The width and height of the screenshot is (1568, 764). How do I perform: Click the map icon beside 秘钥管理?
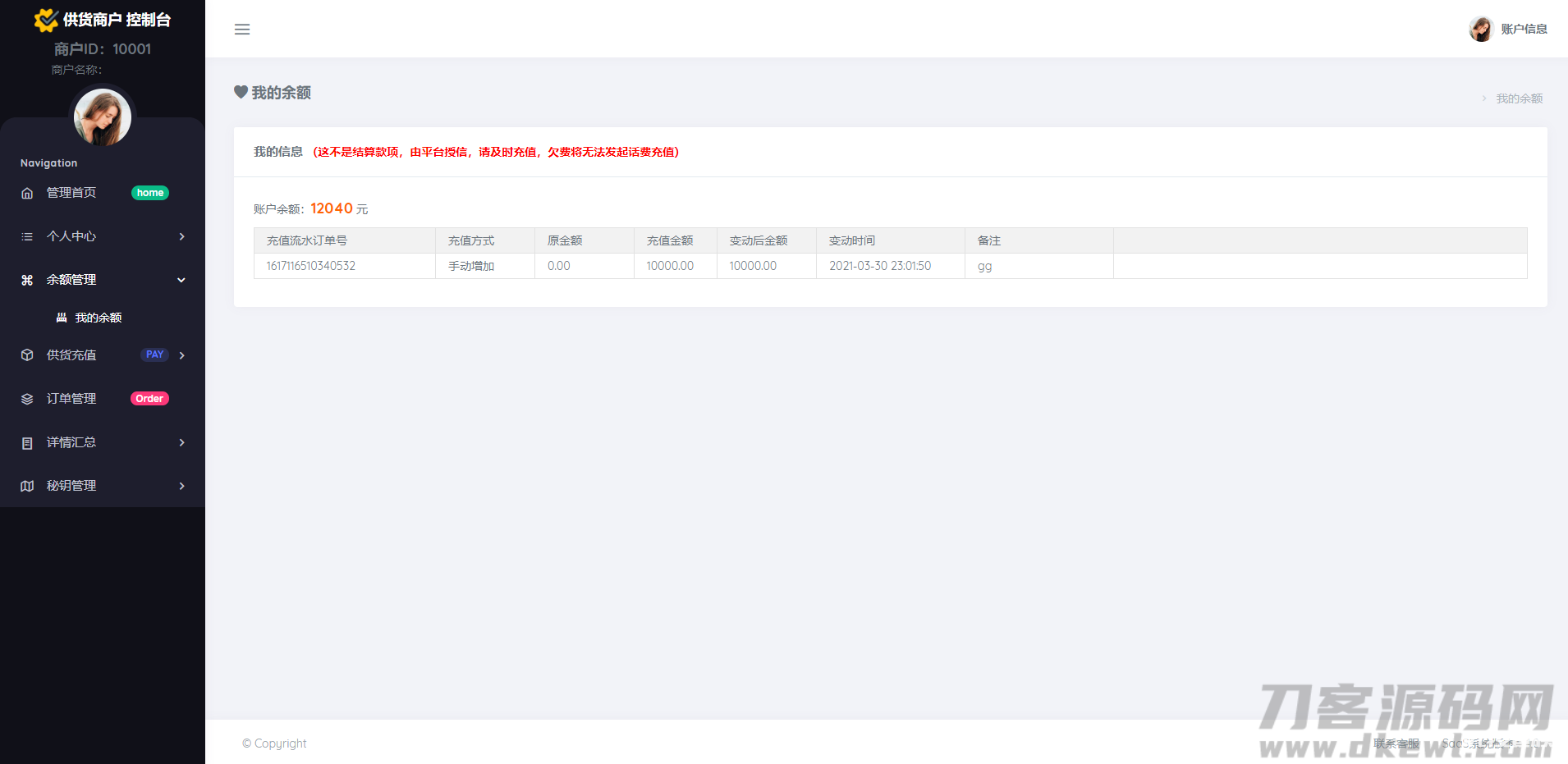(x=27, y=486)
